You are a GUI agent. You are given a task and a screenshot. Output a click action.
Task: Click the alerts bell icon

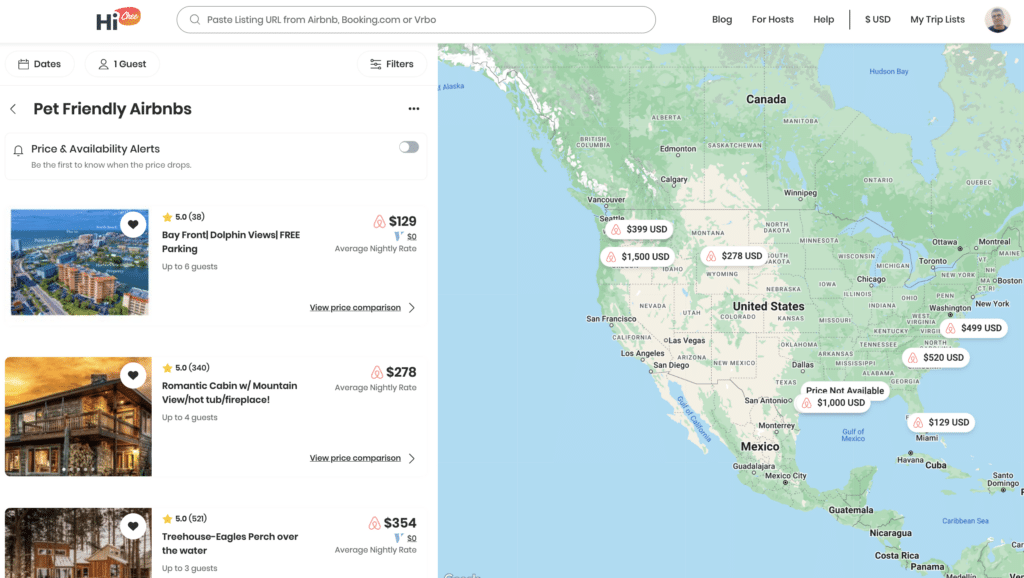[x=17, y=148]
